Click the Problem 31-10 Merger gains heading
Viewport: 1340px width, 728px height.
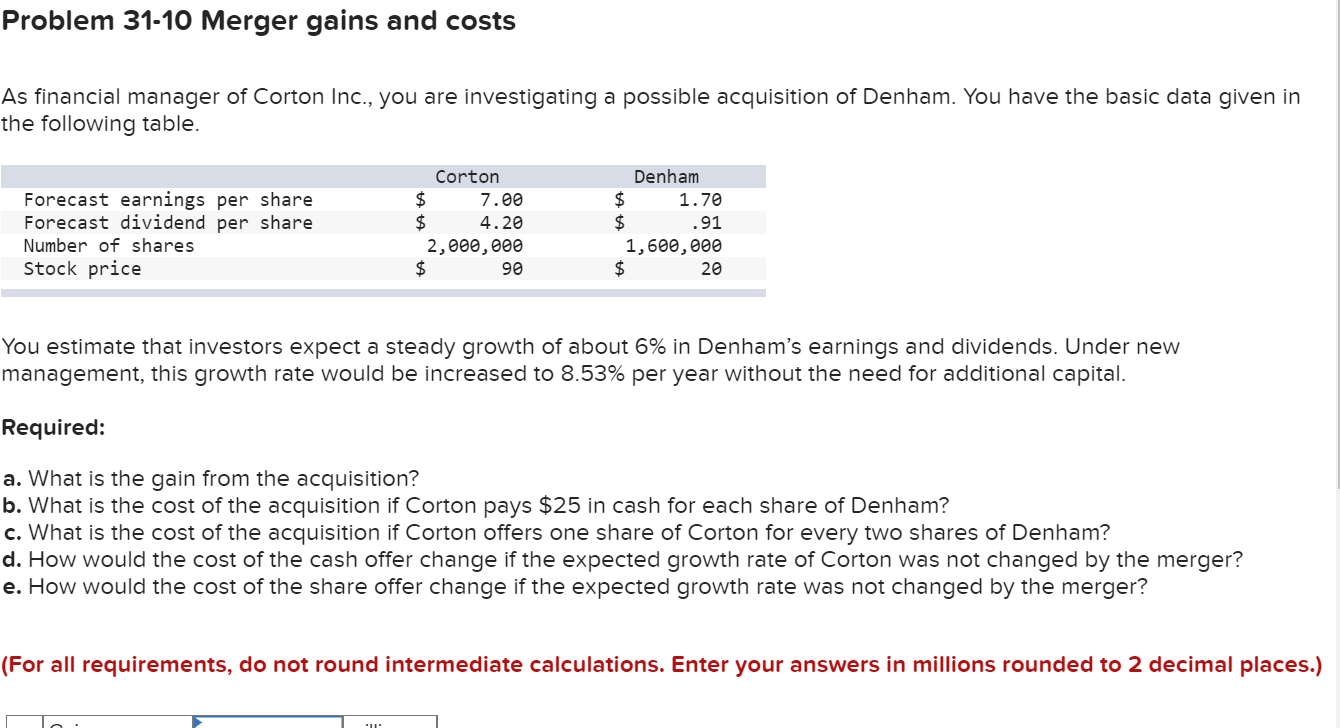(259, 21)
